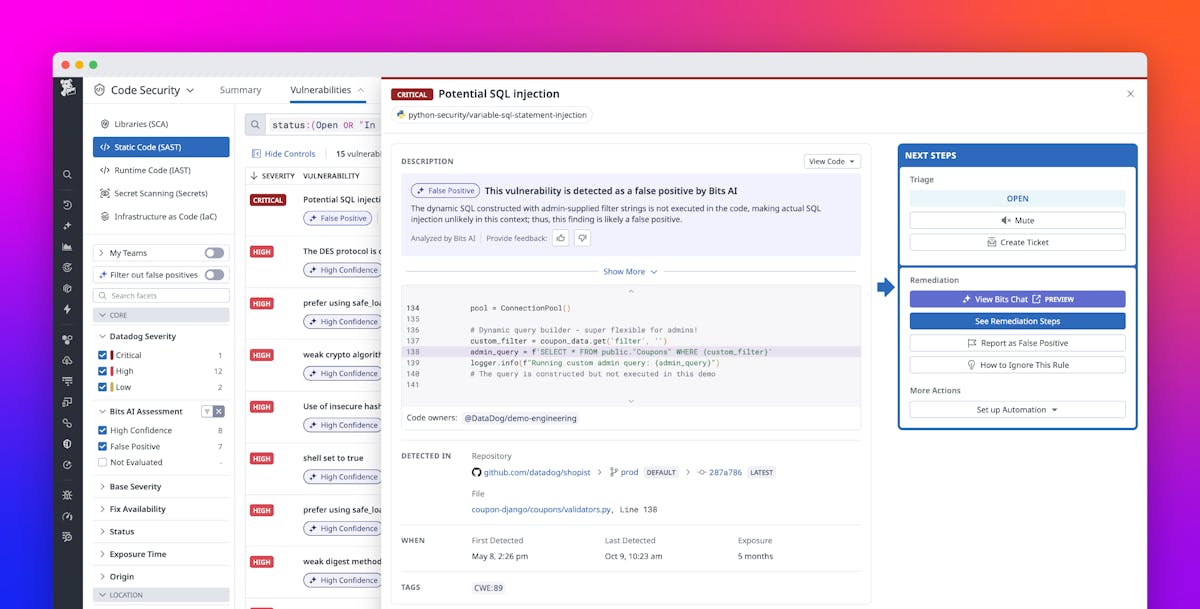
Task: Open the View Code dropdown
Action: coord(831,161)
